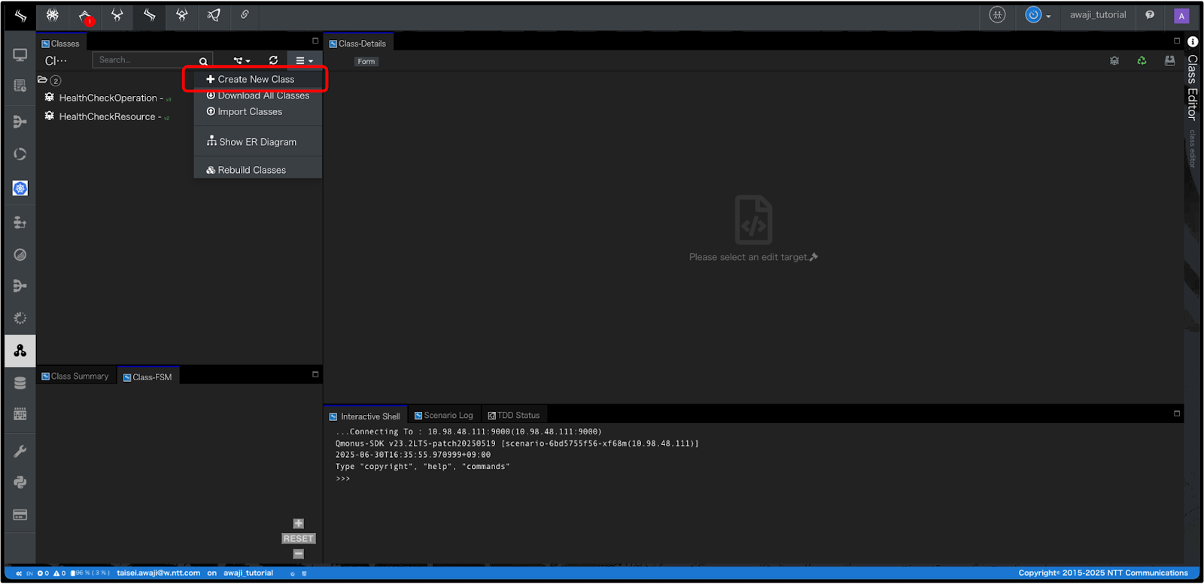Click the save icon in Class-Details toolbar
Viewport: 1204px width, 584px height.
click(1169, 61)
